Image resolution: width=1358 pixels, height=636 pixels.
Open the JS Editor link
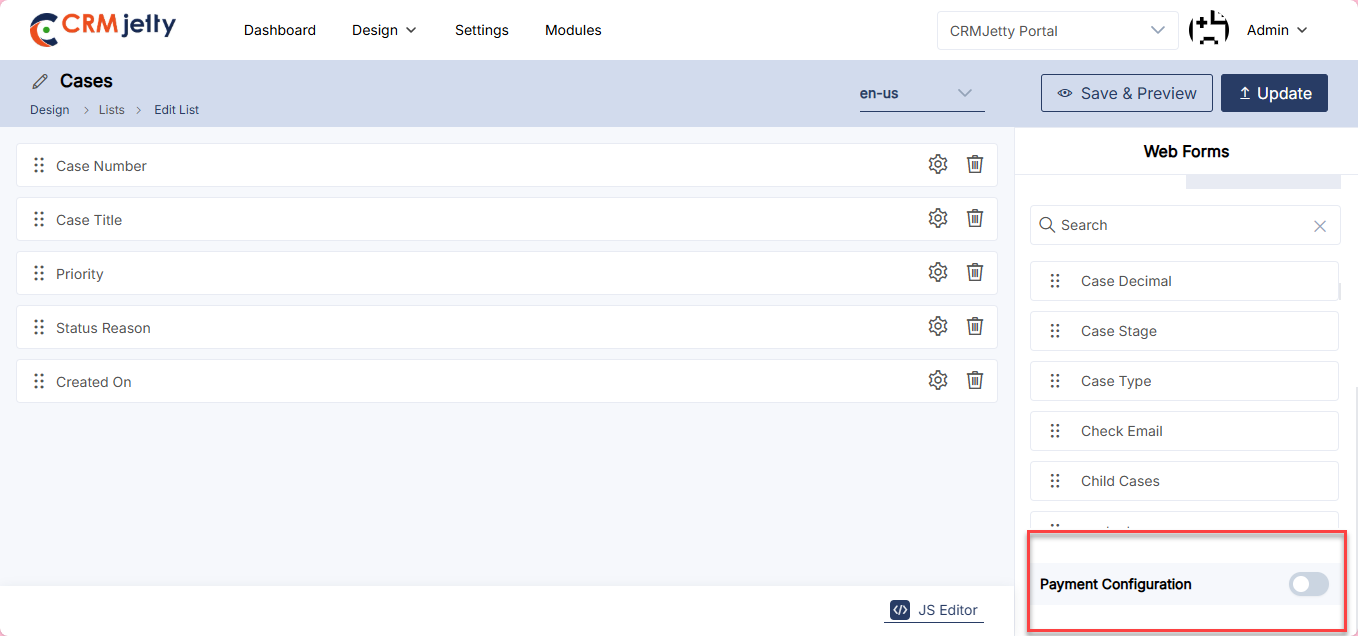point(934,610)
